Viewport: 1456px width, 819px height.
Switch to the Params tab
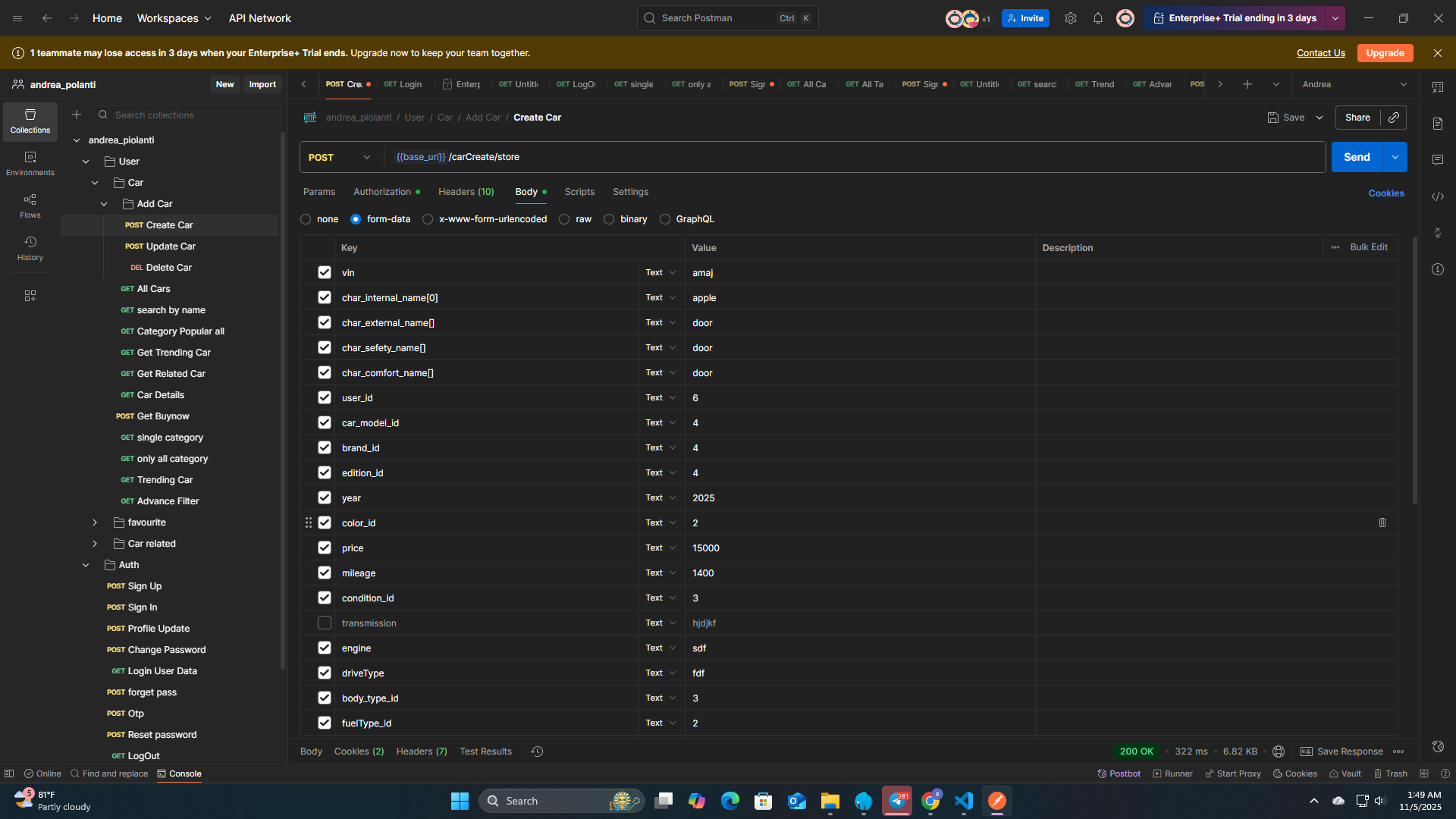[x=319, y=192]
